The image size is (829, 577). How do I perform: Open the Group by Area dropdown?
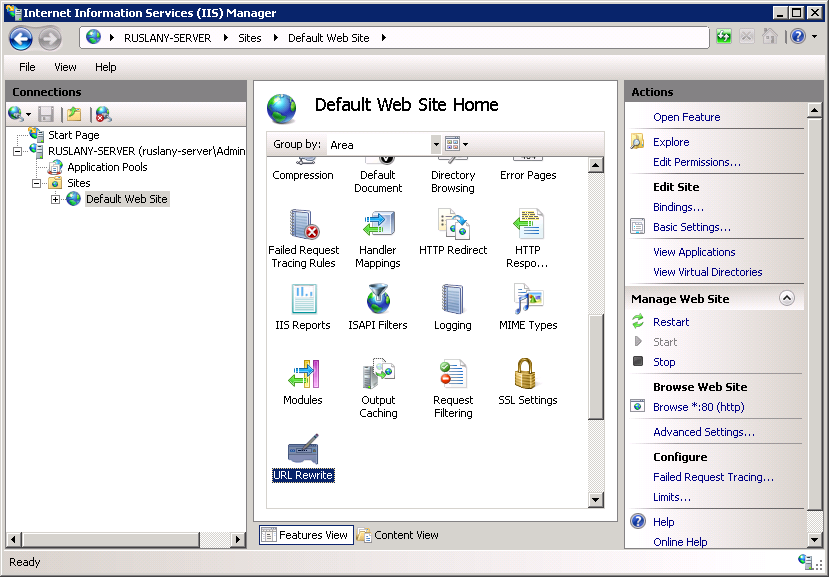tap(433, 144)
